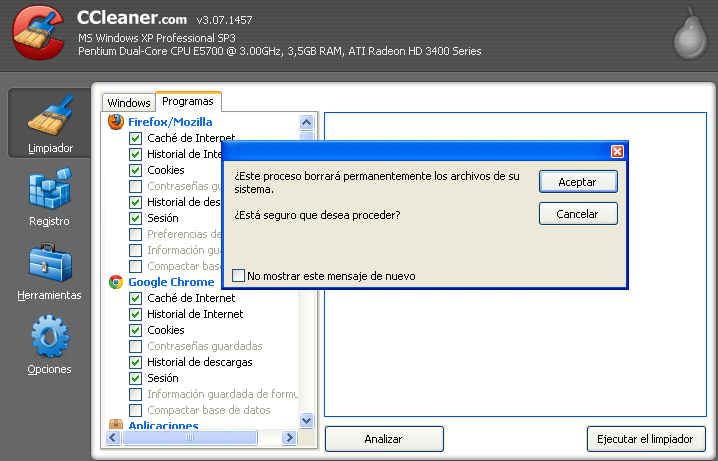Screen dimensions: 718x461
Task: Click the Aplicaciones box icon
Action: coord(116,424)
